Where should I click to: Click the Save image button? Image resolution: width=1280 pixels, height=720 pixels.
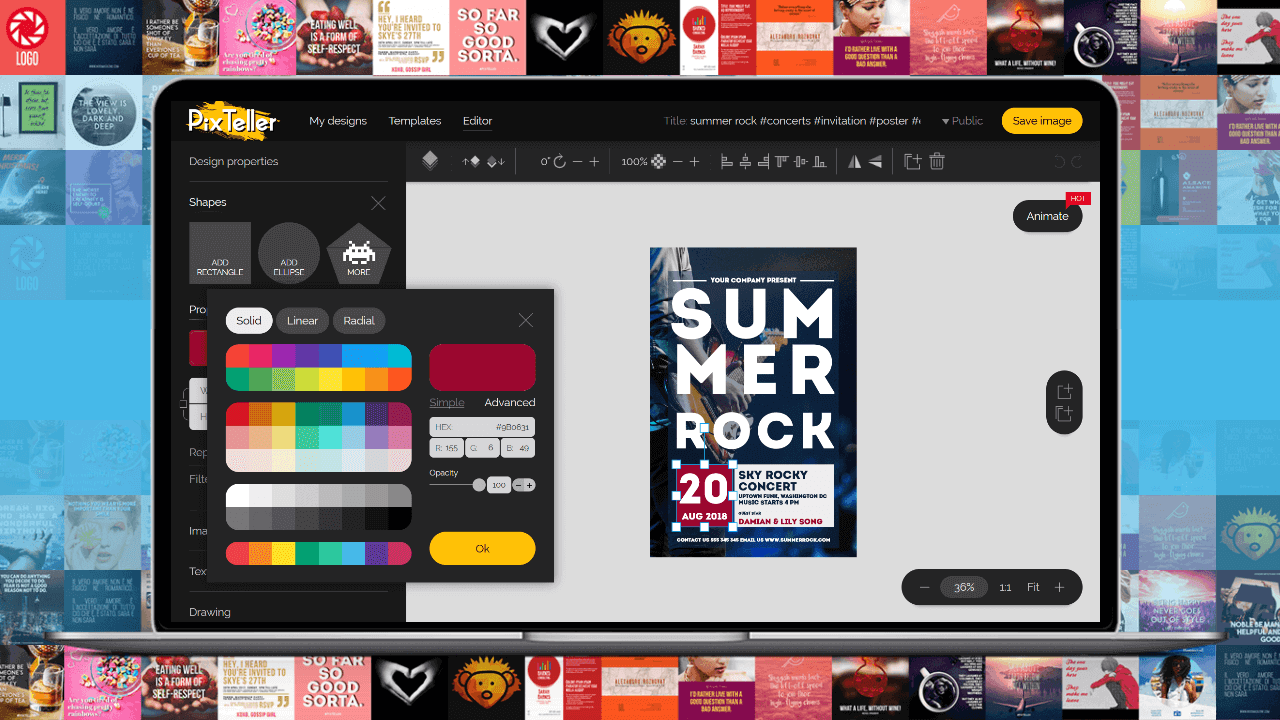tap(1042, 121)
